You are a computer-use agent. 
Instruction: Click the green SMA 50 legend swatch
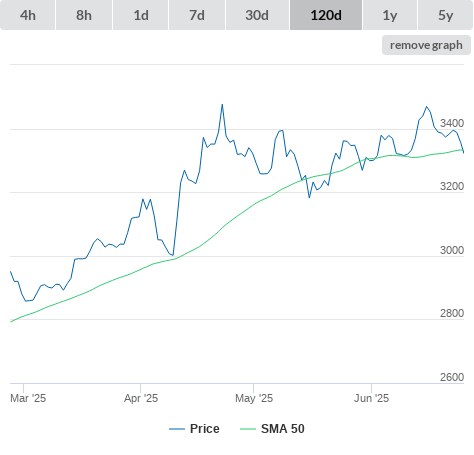pos(248,429)
